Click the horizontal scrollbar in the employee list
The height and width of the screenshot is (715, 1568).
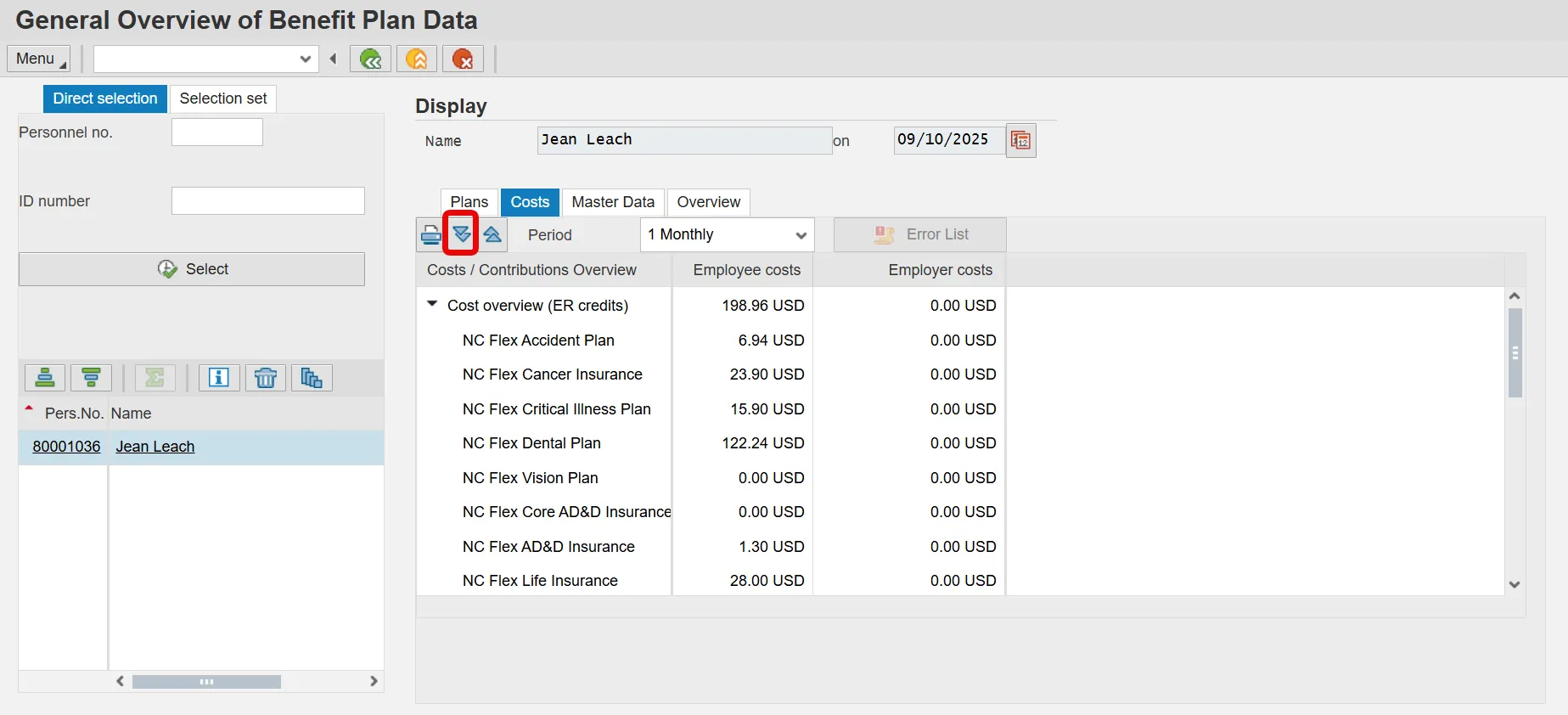(x=206, y=682)
